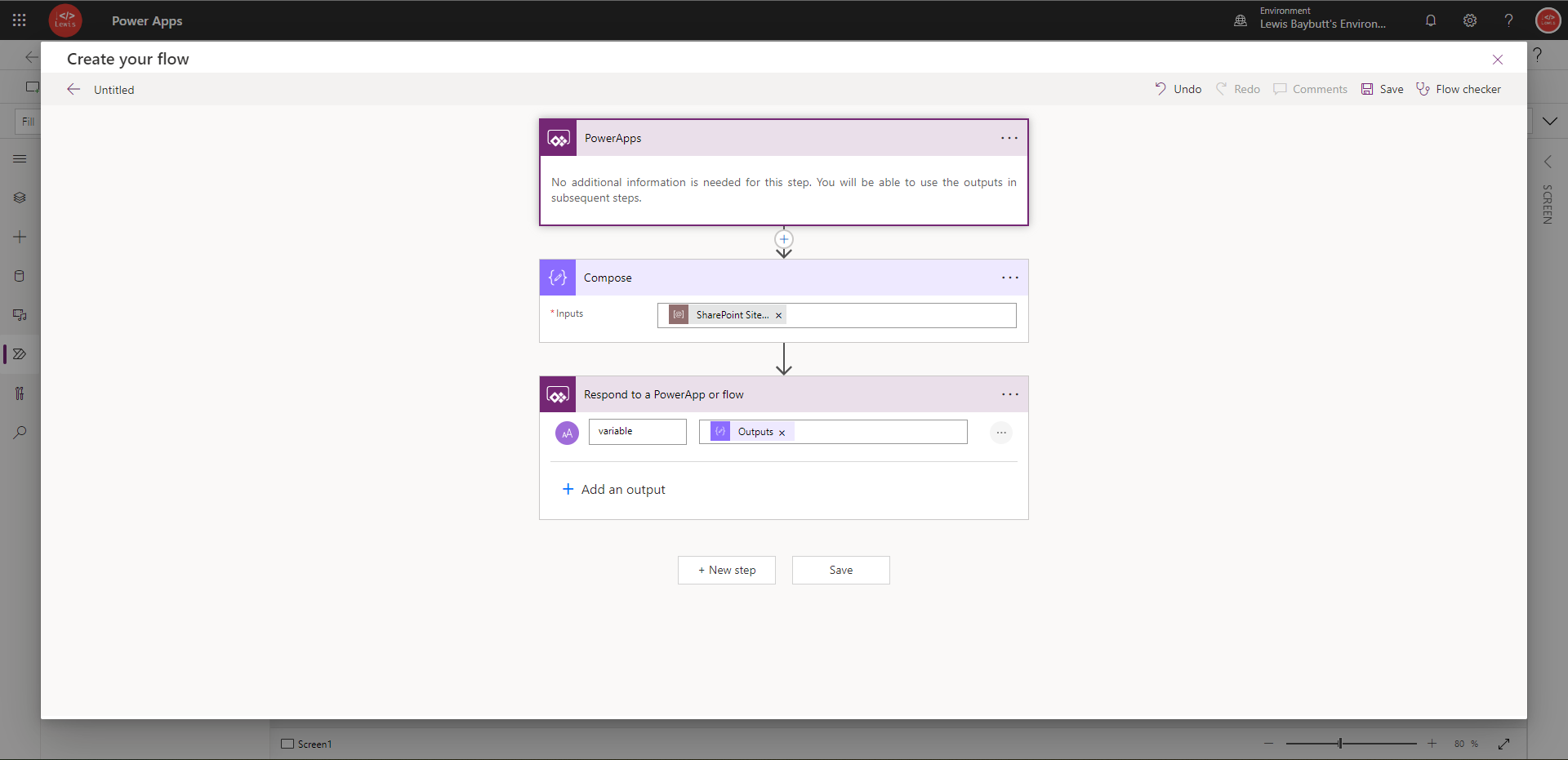Image resolution: width=1568 pixels, height=760 pixels.
Task: Open Data cylinder icon in rail
Action: click(x=20, y=276)
